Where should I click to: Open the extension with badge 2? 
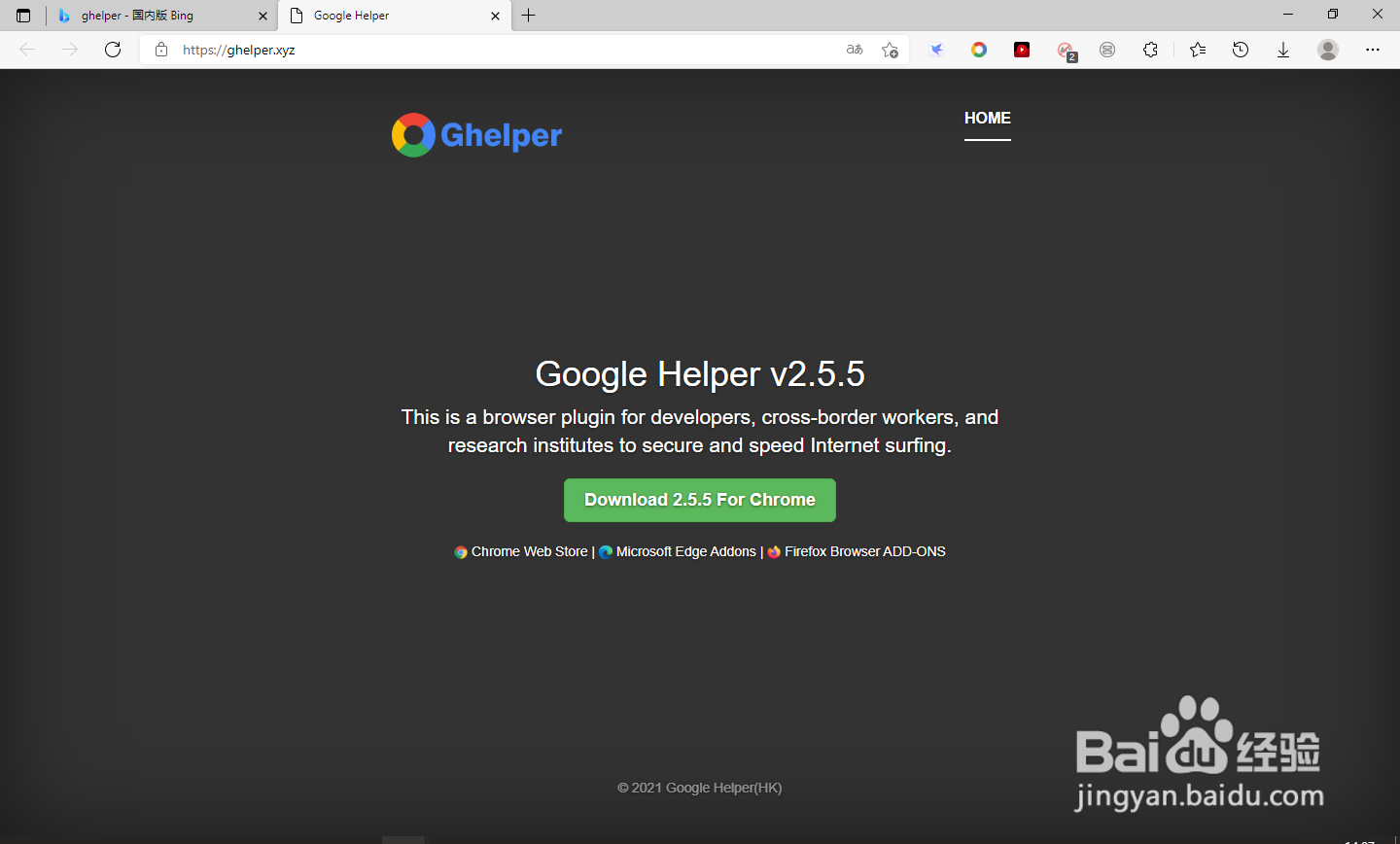[1066, 51]
